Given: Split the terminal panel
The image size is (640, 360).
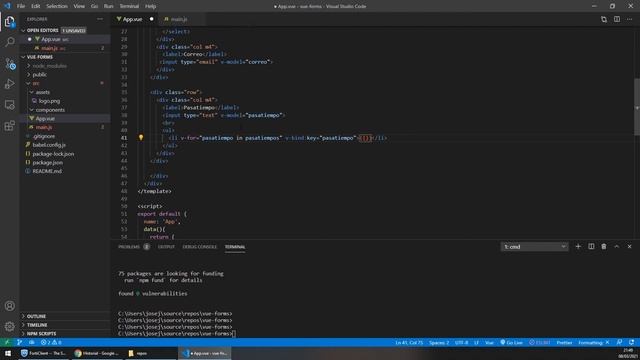Looking at the screenshot, I should click(591, 247).
